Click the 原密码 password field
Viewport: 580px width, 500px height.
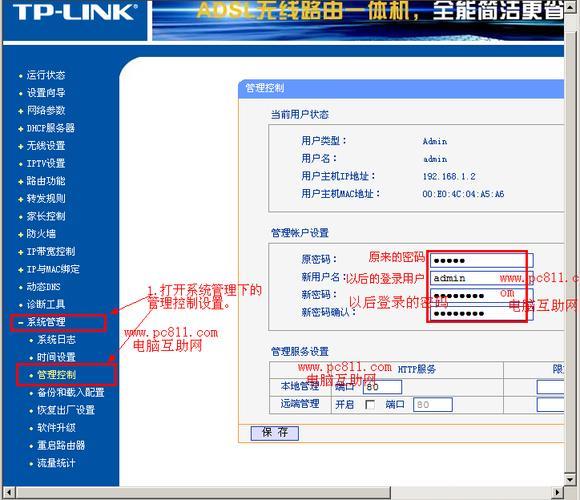tap(481, 260)
